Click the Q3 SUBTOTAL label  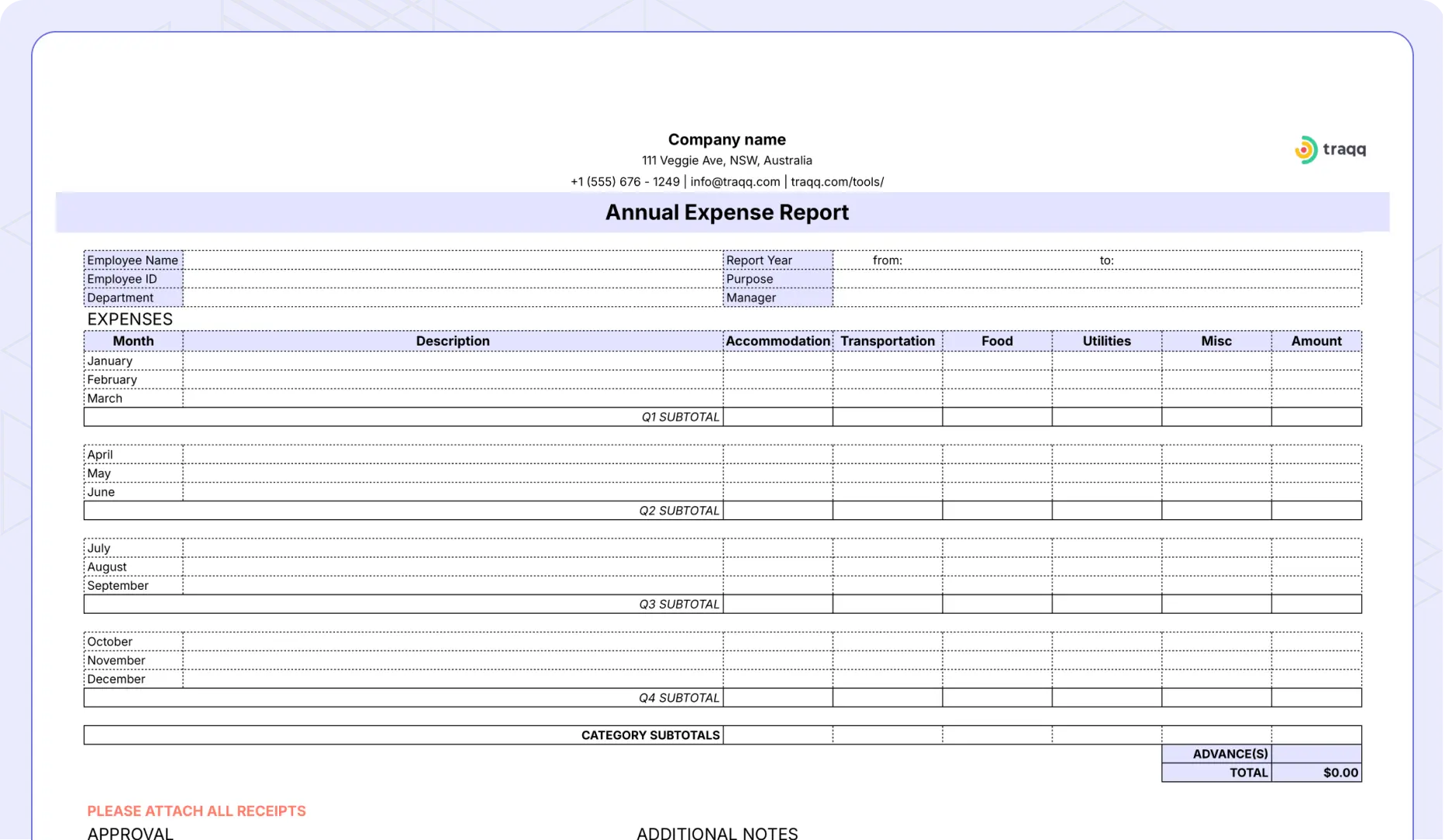pos(679,604)
